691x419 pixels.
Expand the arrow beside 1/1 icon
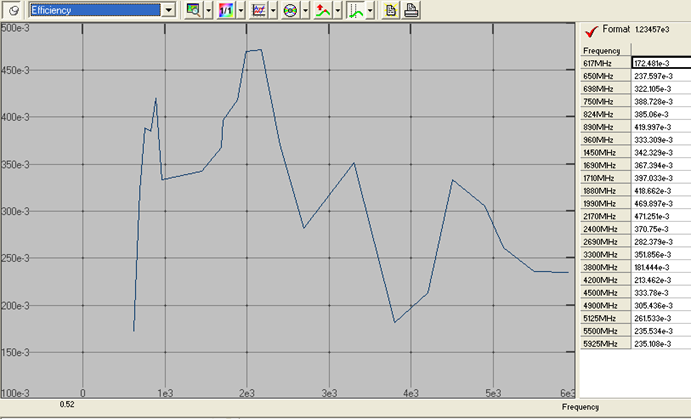241,10
